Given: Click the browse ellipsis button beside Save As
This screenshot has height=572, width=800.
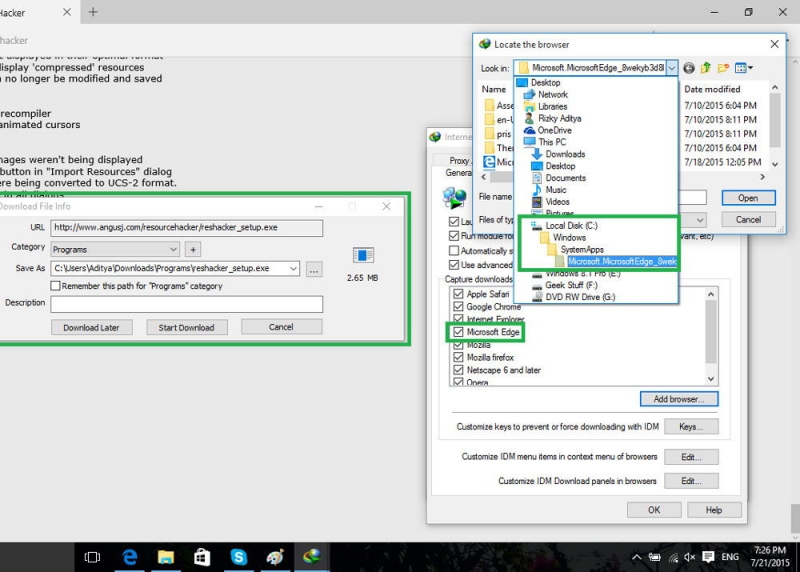Looking at the screenshot, I should click(314, 269).
